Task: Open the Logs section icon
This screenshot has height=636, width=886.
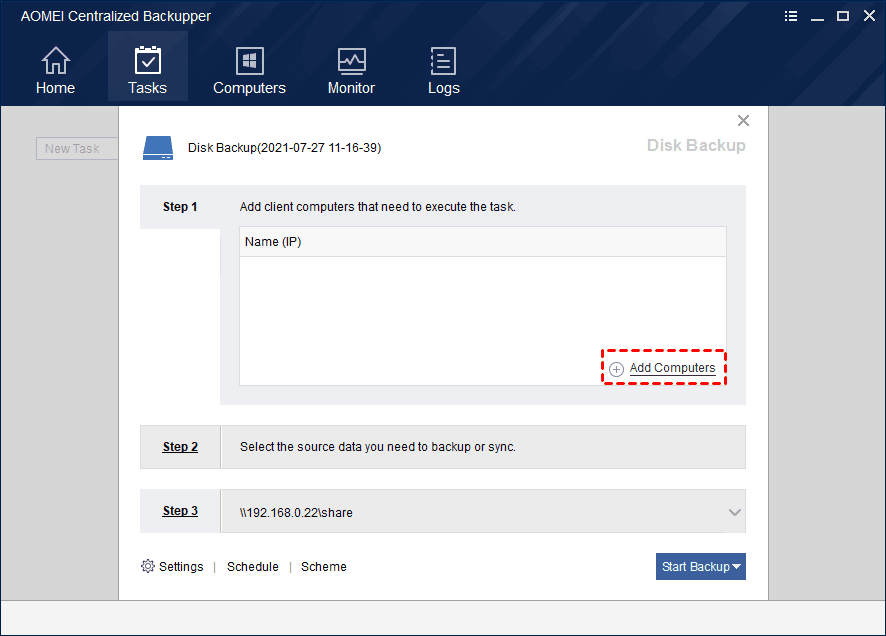Action: click(444, 60)
